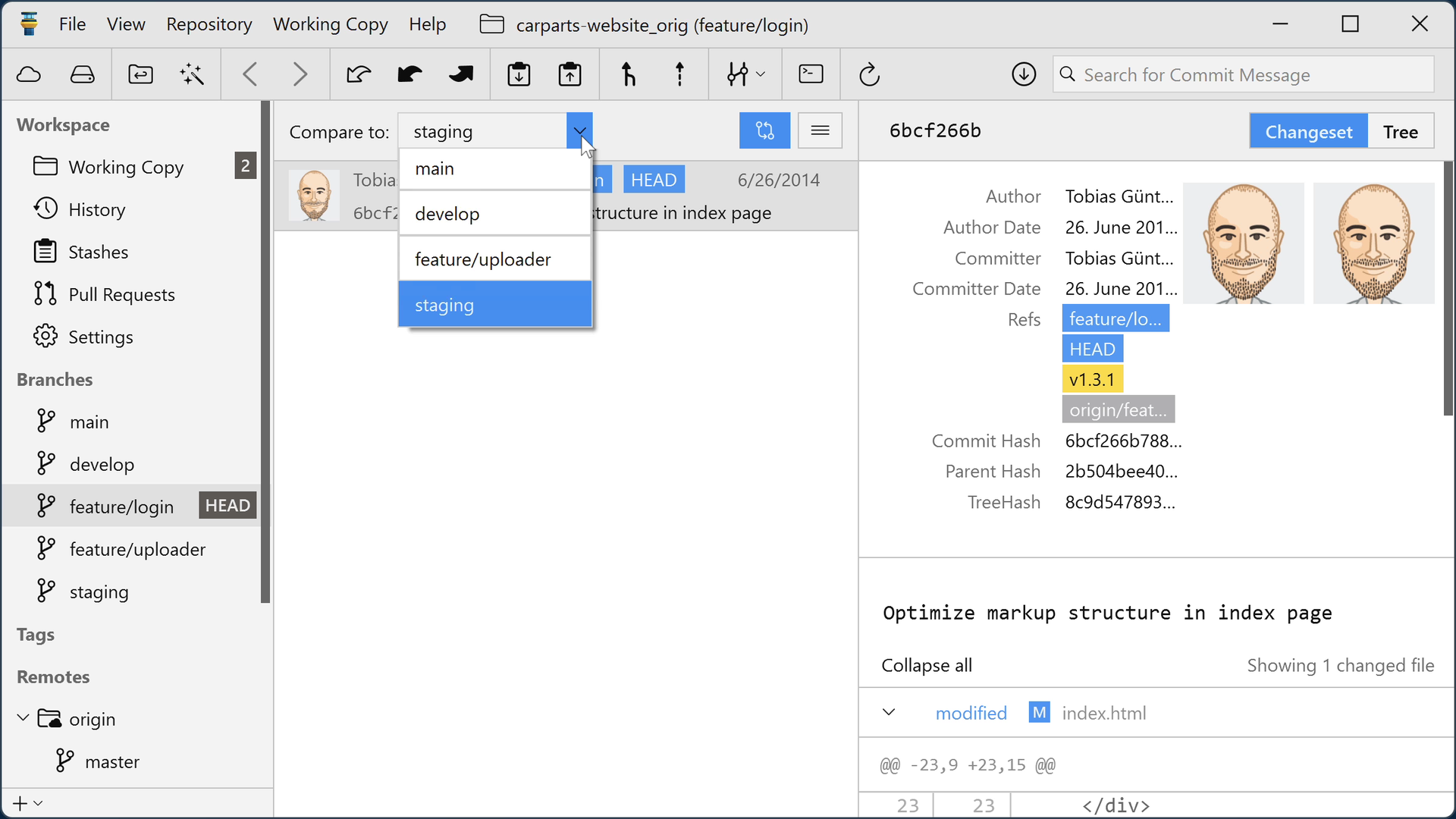The width and height of the screenshot is (1456, 819).
Task: Create a stash with the clipboard-down icon
Action: point(519,74)
